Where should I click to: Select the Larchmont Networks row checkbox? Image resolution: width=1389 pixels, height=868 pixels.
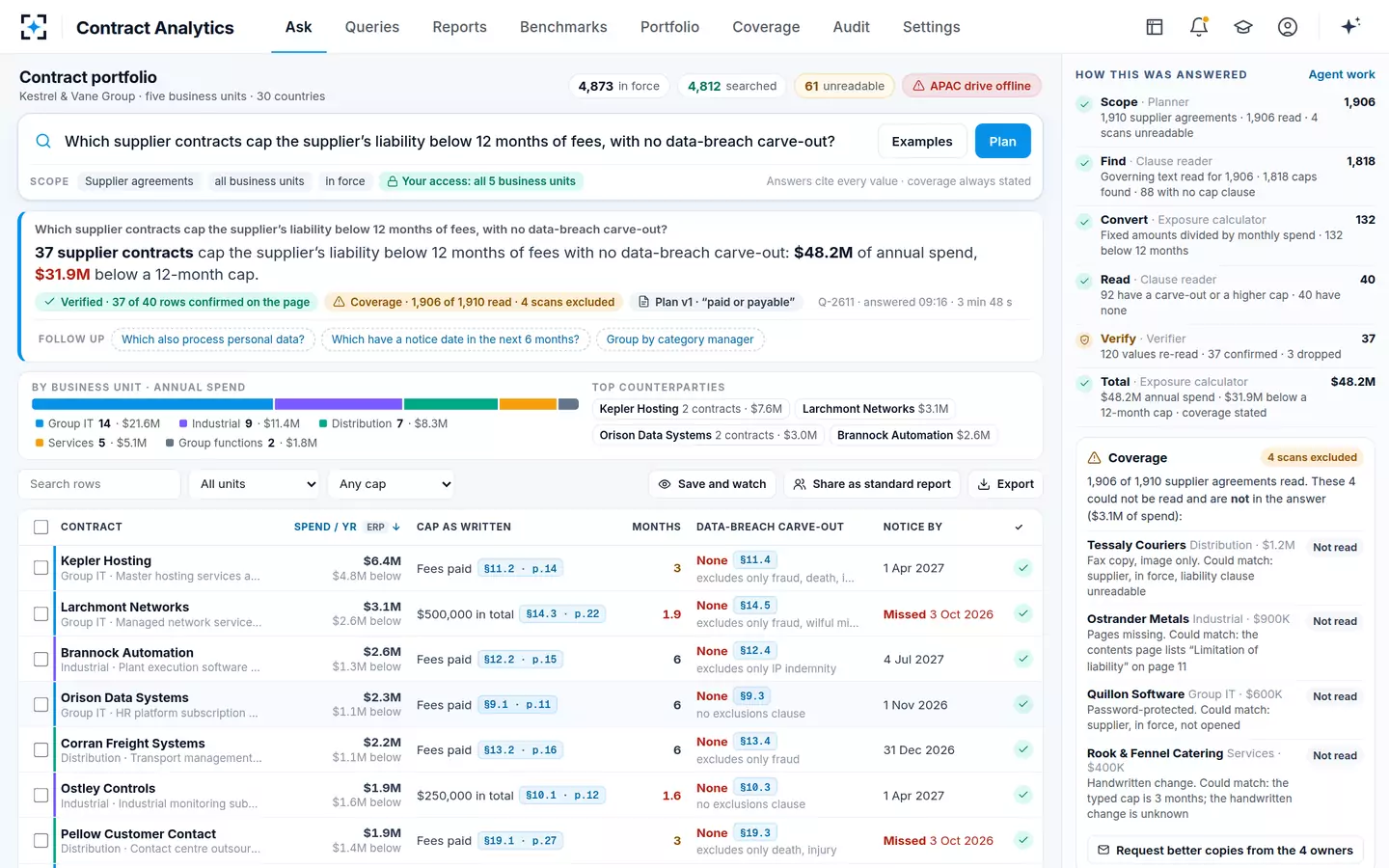click(41, 613)
